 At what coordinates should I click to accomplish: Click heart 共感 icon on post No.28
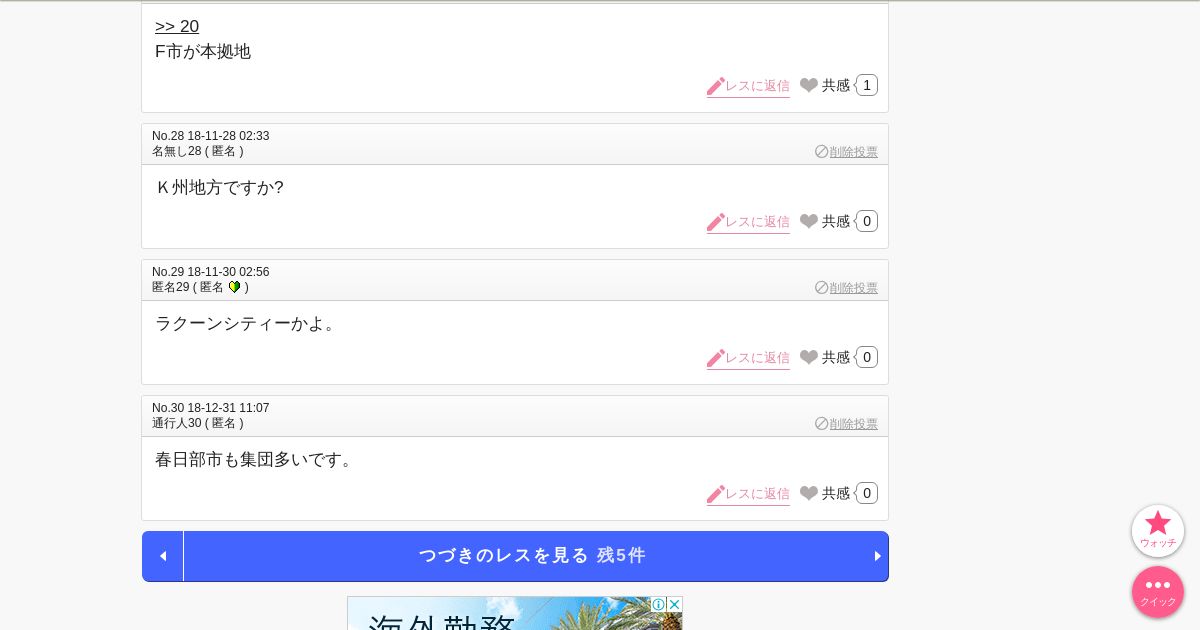pyautogui.click(x=809, y=221)
